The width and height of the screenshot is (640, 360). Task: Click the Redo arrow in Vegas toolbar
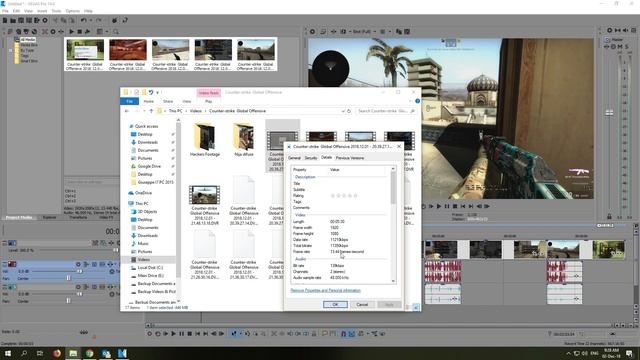click(98, 20)
